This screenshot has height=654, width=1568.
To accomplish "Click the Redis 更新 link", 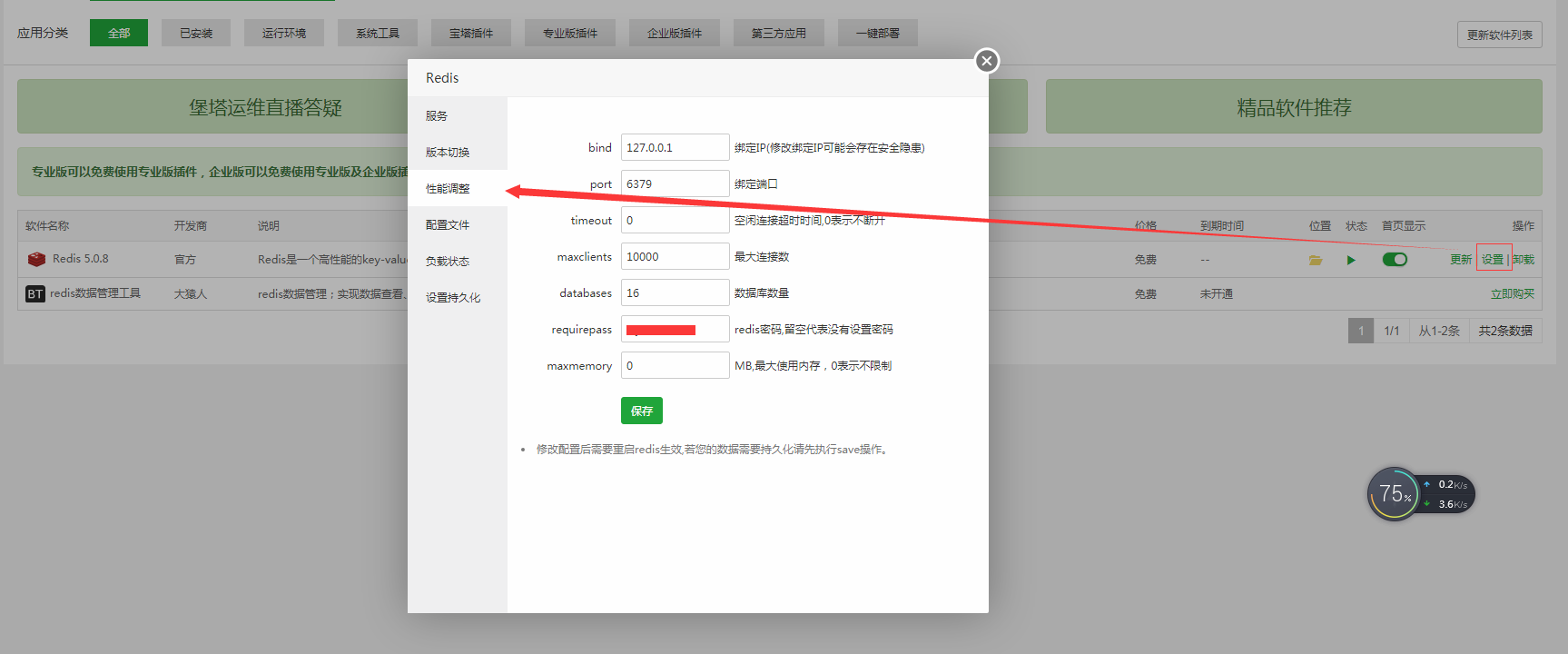I will click(1460, 259).
